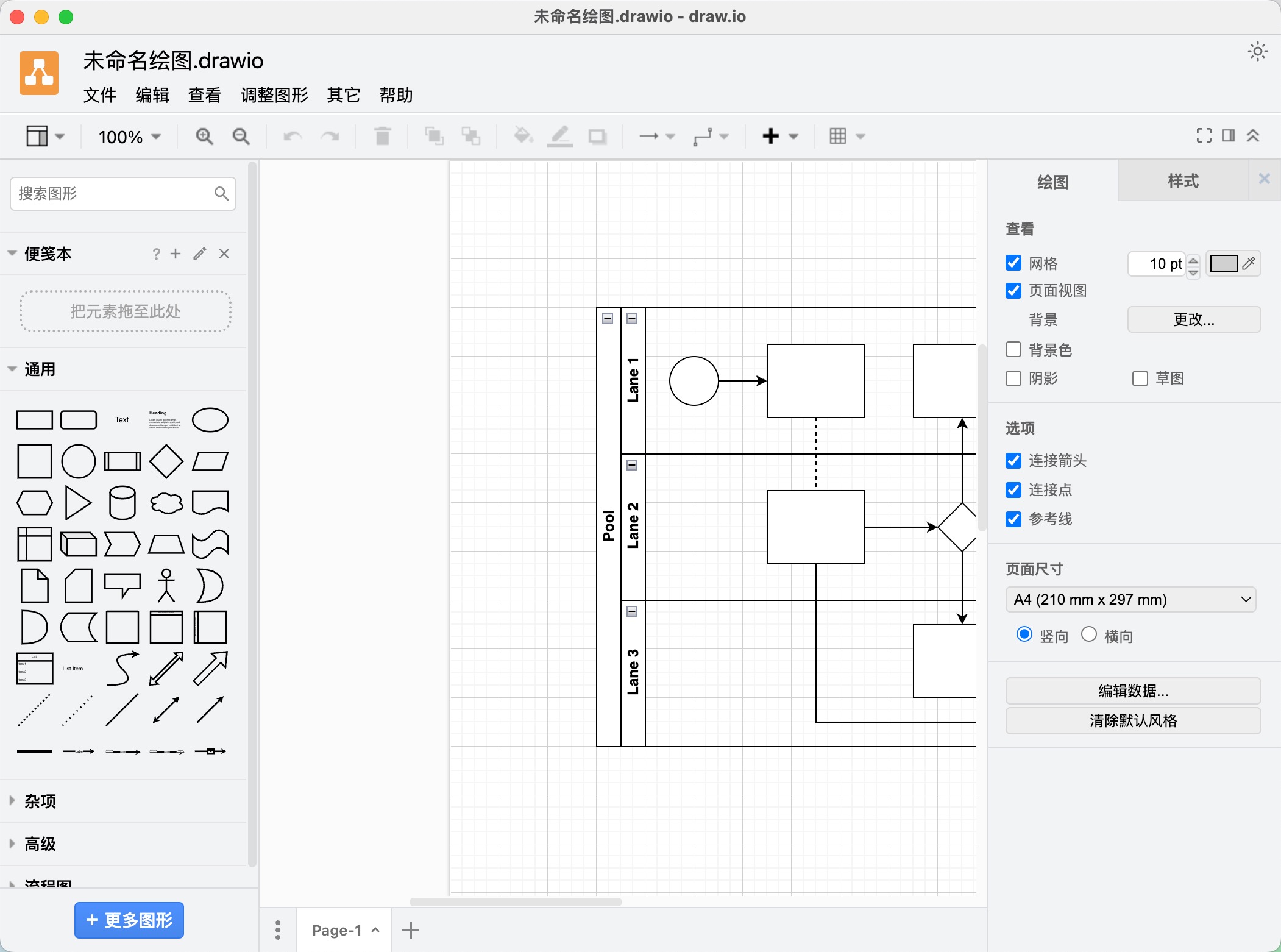
Task: Click the redo arrow icon
Action: click(x=330, y=136)
